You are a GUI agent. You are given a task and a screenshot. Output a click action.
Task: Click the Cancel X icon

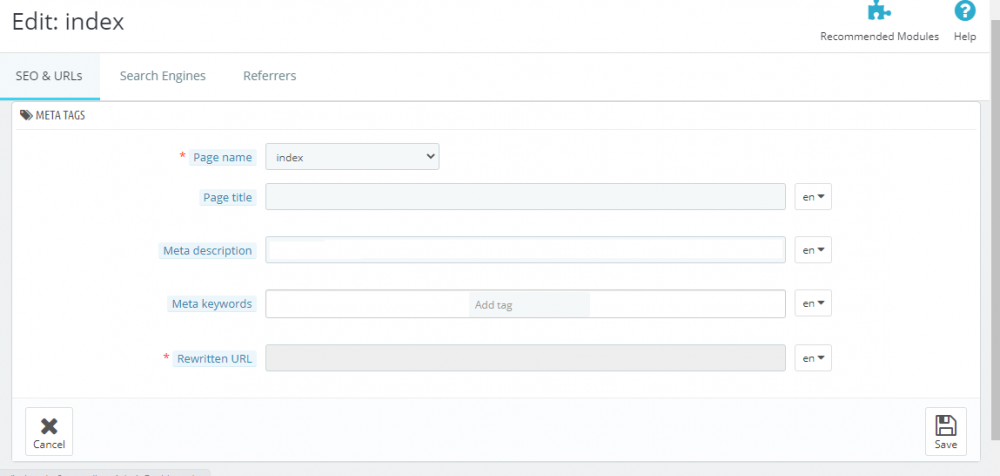click(48, 426)
